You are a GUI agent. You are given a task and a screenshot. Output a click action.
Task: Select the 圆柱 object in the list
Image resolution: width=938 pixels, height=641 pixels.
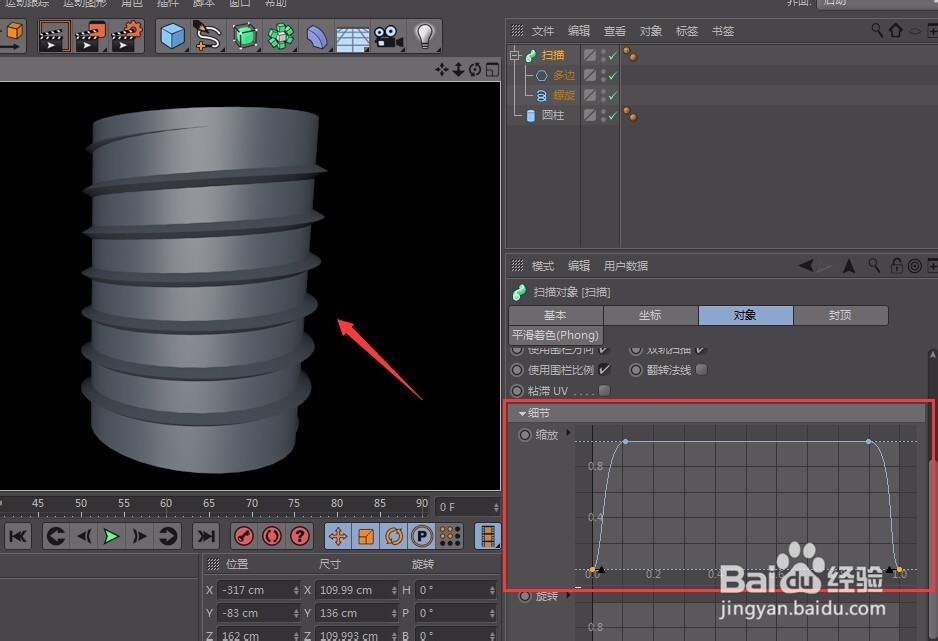coord(552,115)
